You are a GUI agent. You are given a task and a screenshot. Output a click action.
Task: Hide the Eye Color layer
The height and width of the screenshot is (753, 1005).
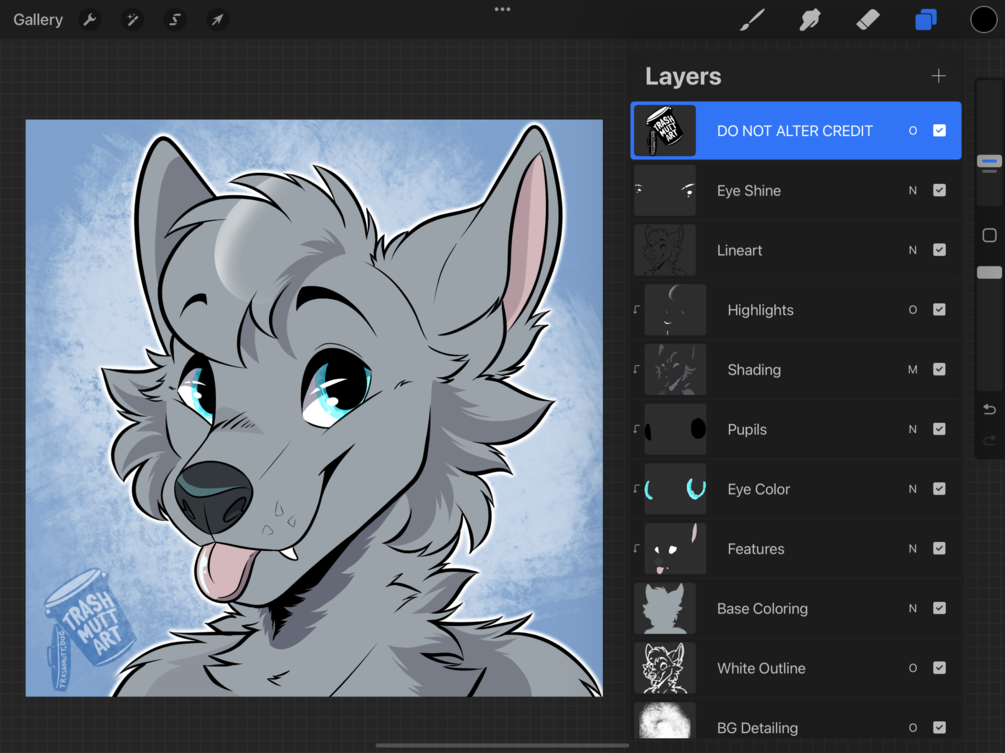click(939, 489)
